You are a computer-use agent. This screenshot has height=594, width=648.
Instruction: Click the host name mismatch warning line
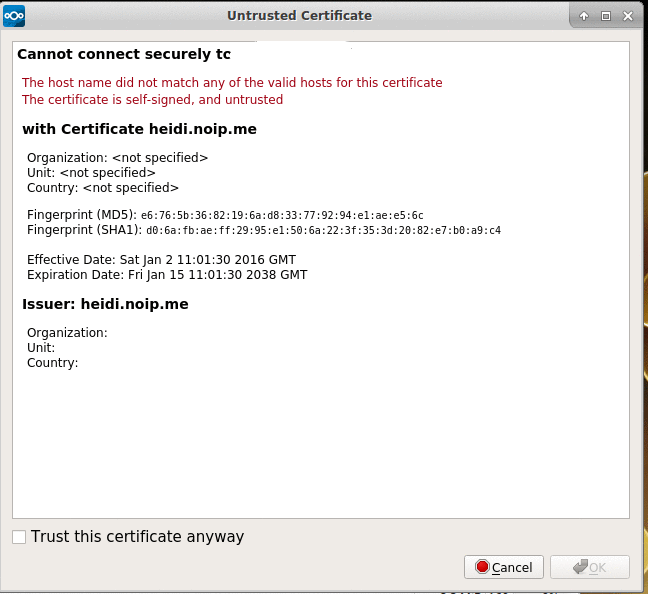click(x=232, y=83)
